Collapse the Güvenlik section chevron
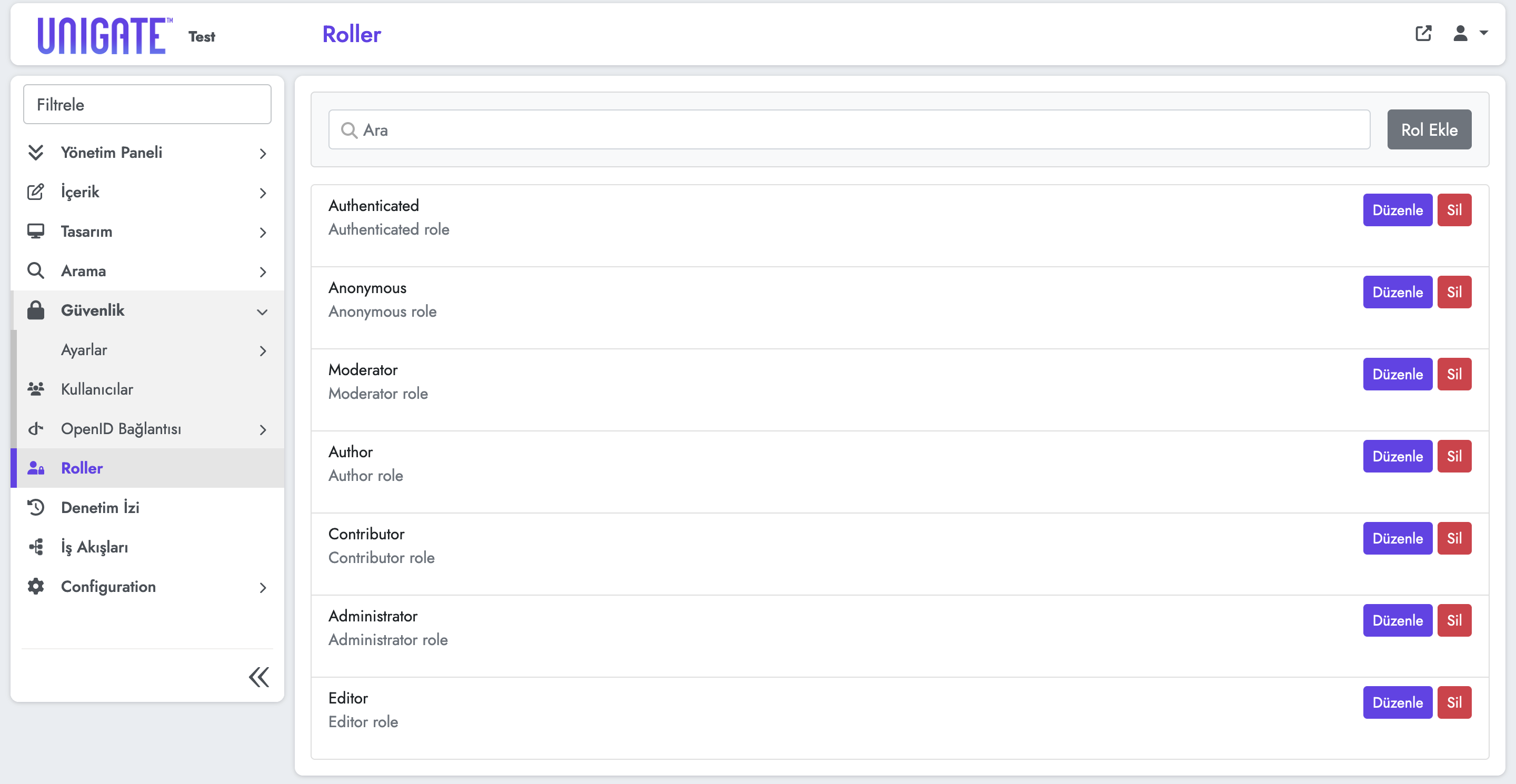This screenshot has width=1516, height=784. tap(263, 311)
